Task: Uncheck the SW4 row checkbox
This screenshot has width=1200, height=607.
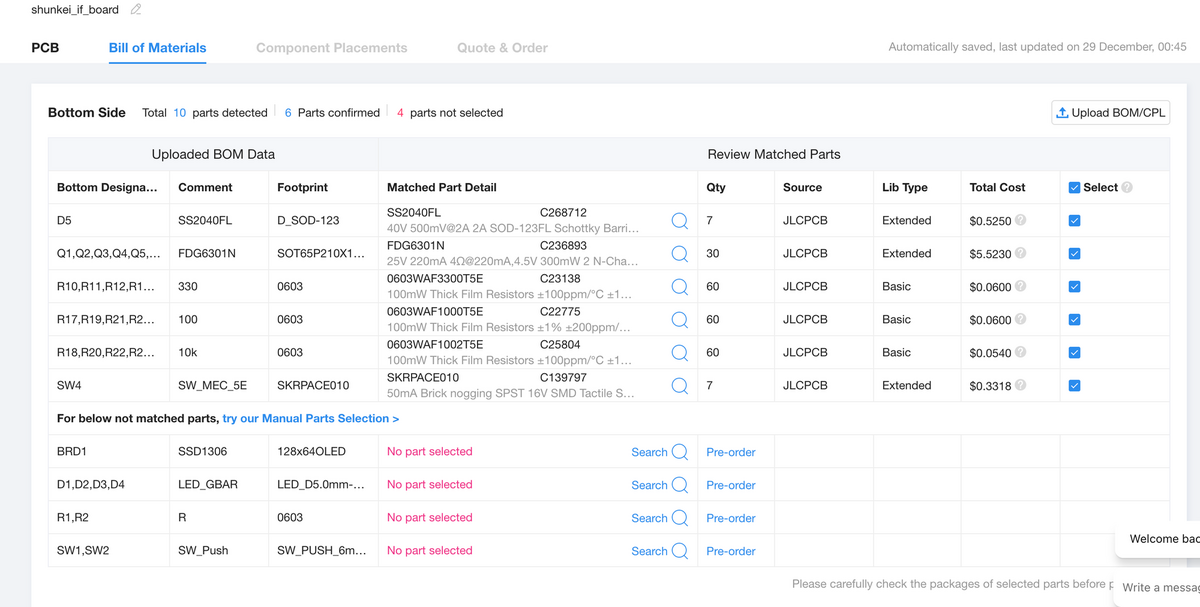Action: click(1074, 386)
